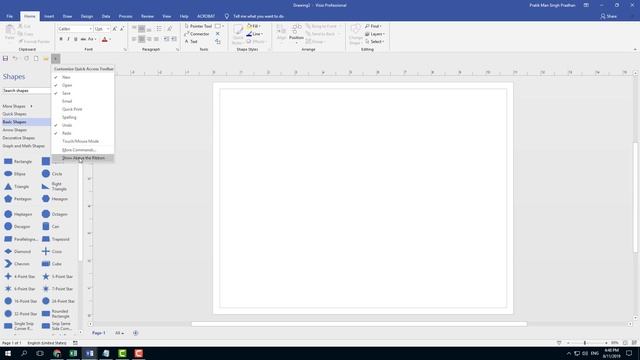This screenshot has width=640, height=360.
Task: Pick the Cube shape
Action: pyautogui.click(x=52, y=264)
